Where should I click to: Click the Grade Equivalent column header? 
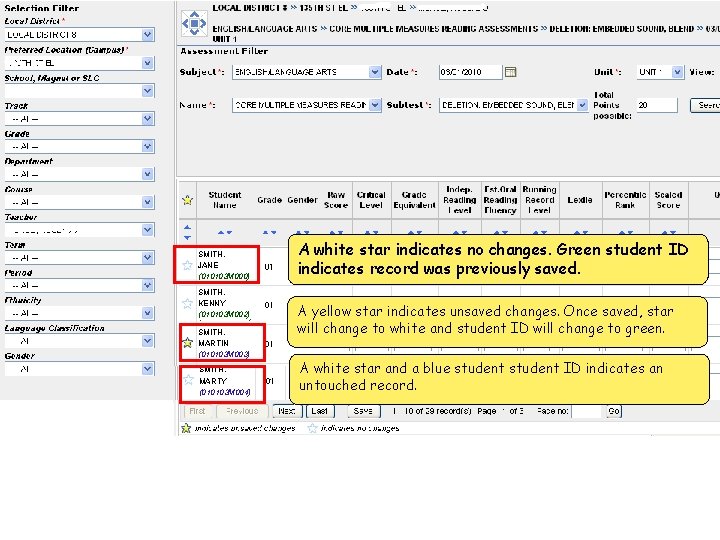[414, 200]
